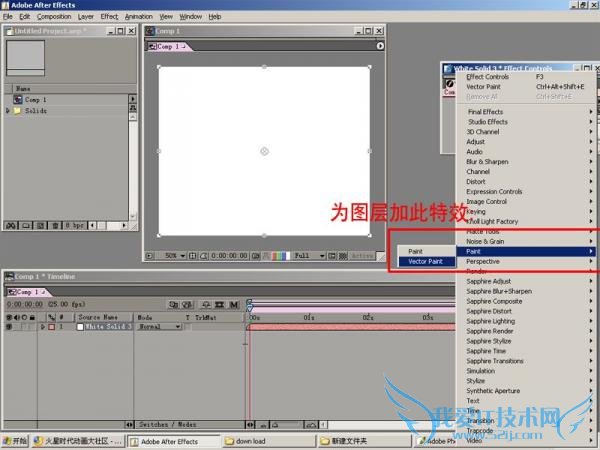Click the Source Name column header
The image size is (600, 450).
[98, 317]
